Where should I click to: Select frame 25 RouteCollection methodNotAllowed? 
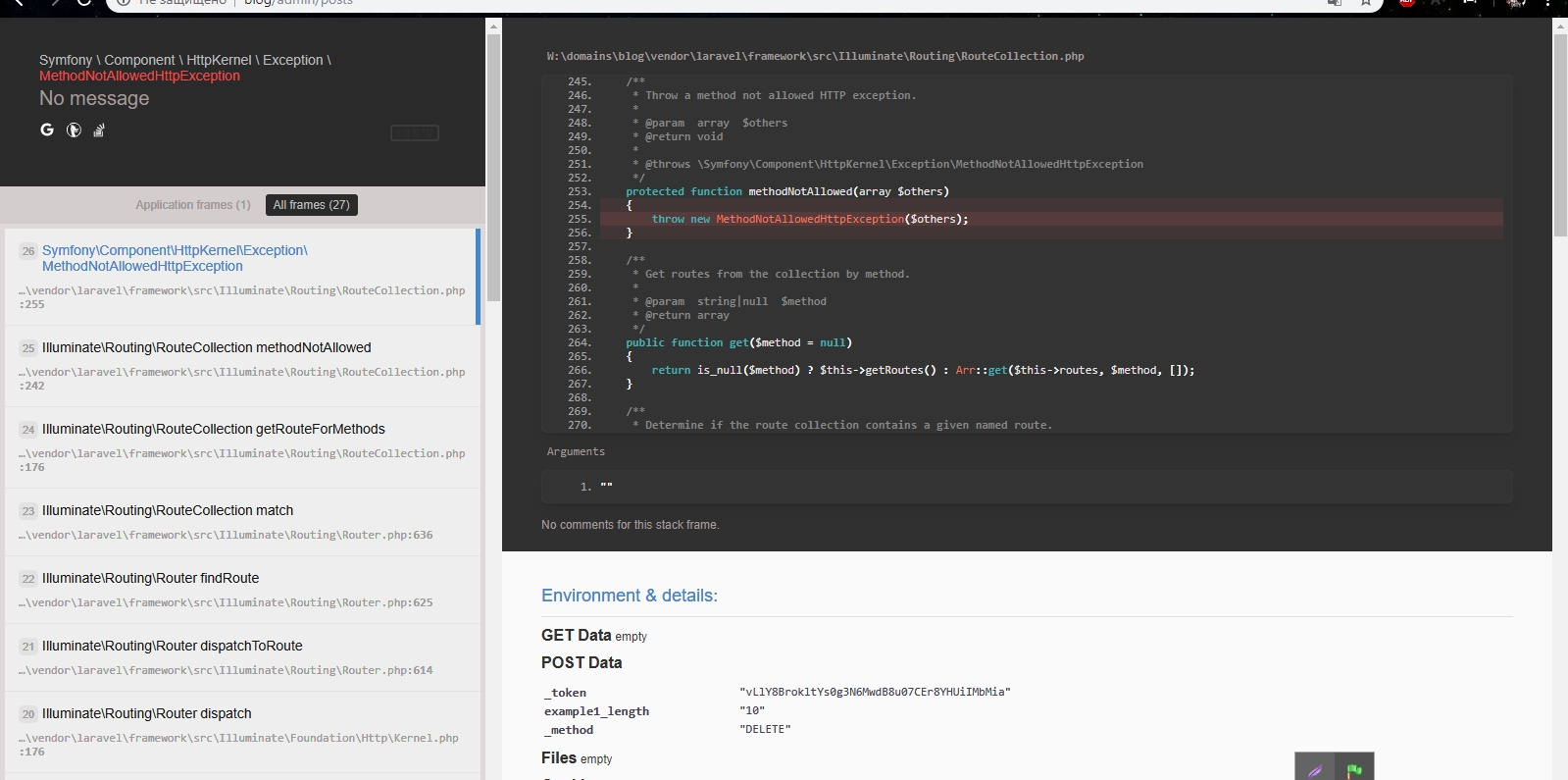[x=241, y=366]
